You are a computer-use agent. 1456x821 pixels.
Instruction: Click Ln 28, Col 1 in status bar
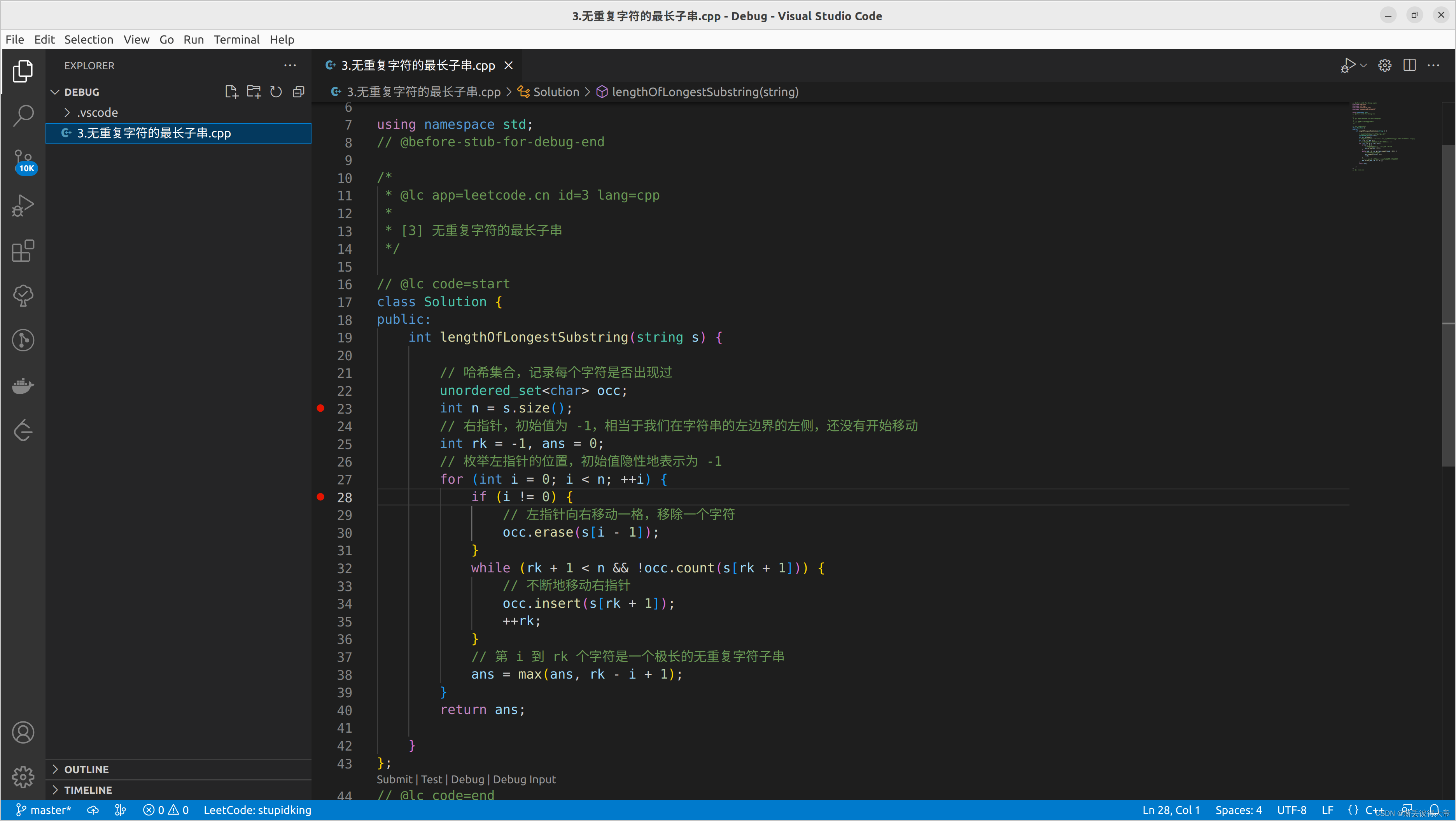[1171, 810]
